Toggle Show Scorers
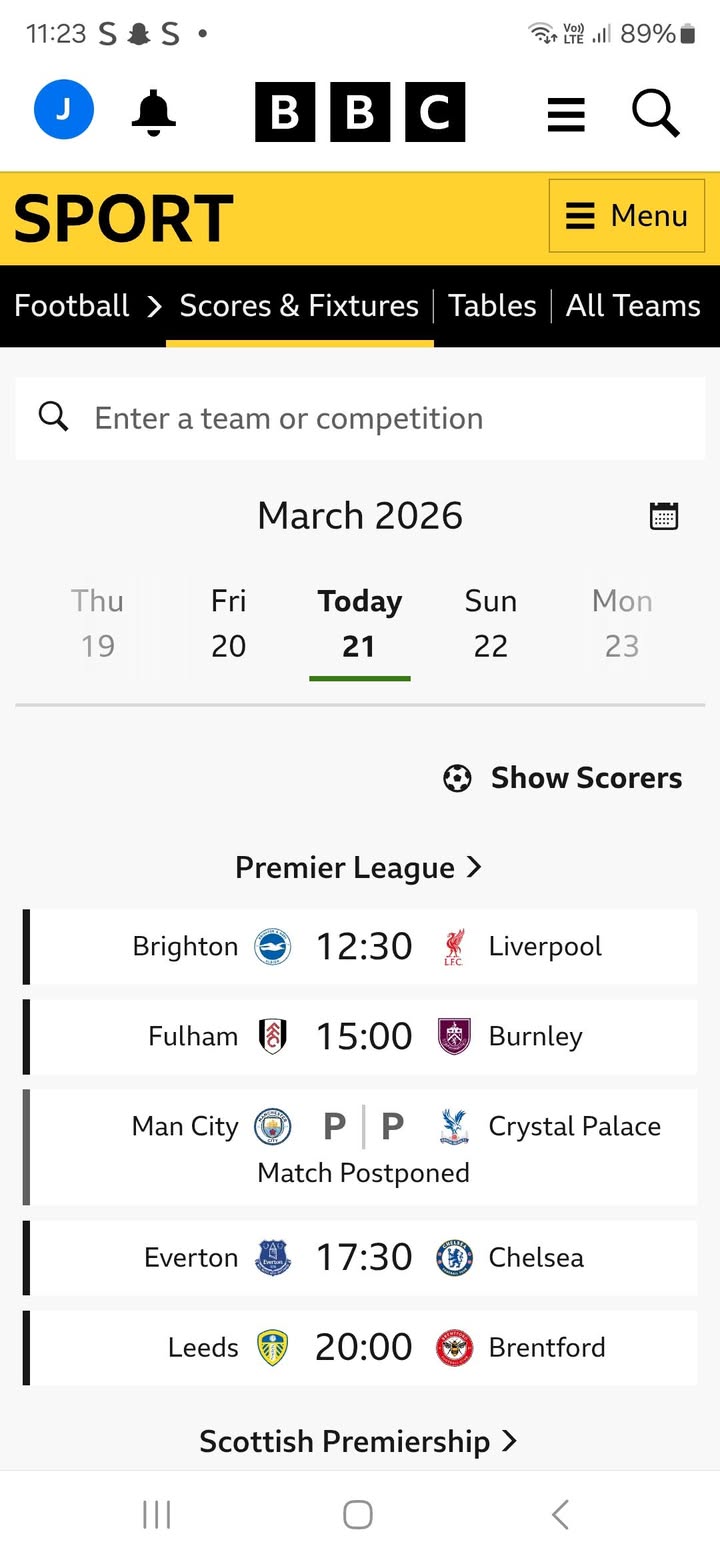The image size is (720, 1560). tap(563, 778)
